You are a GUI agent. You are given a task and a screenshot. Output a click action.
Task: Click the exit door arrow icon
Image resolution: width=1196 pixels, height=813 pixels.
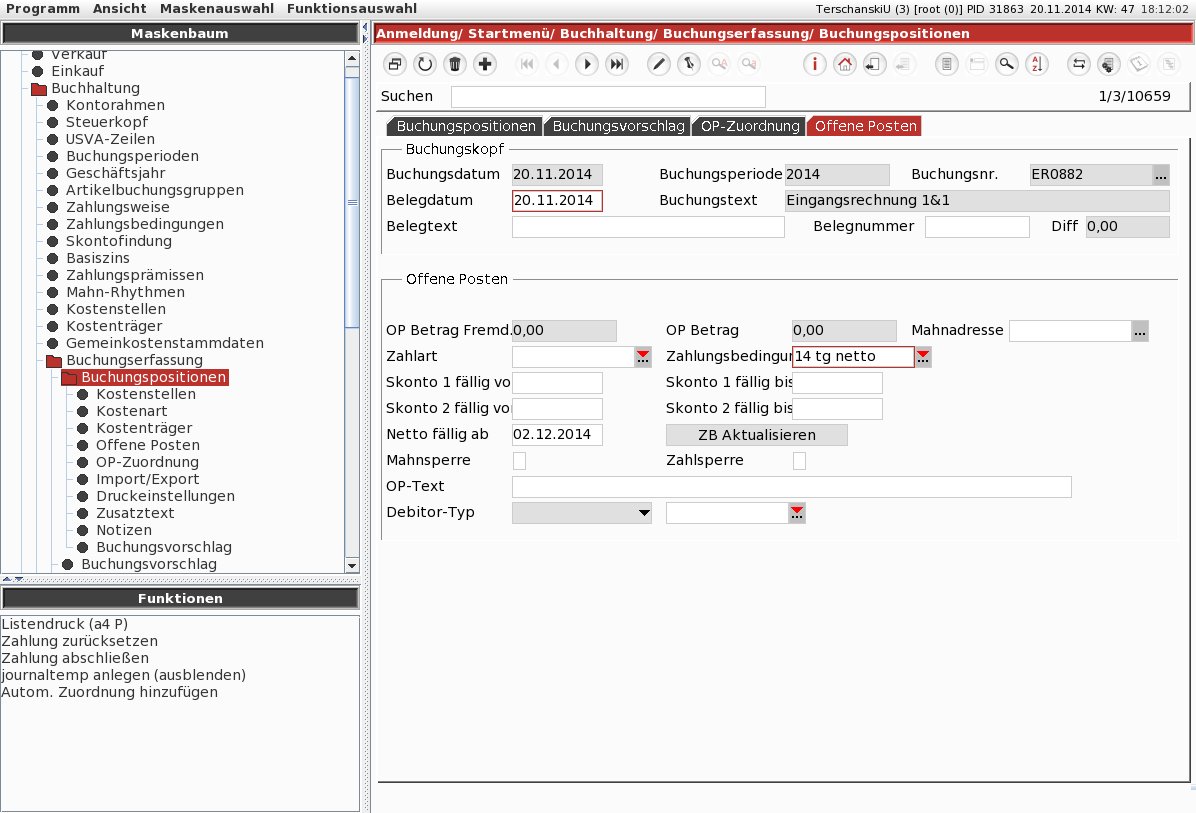tap(874, 64)
